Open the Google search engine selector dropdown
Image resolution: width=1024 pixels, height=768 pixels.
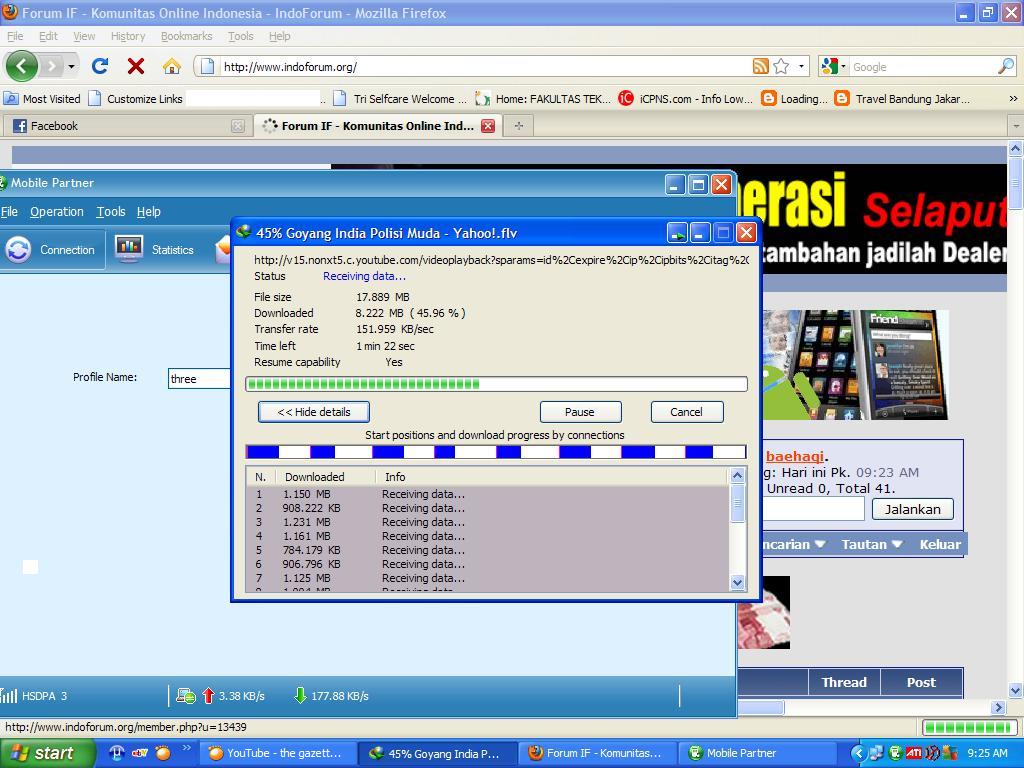pos(843,66)
